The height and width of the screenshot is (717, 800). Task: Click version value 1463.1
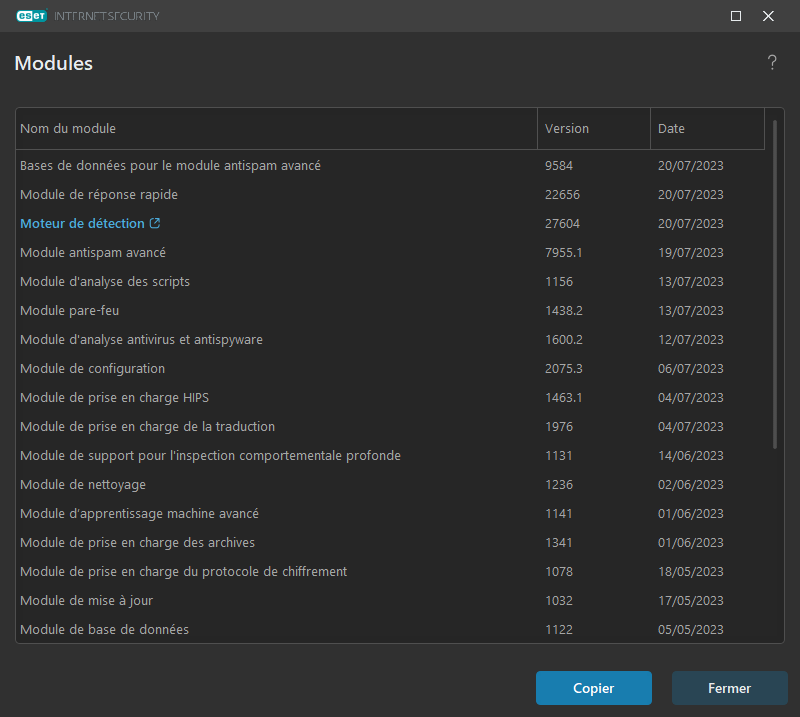pos(563,398)
